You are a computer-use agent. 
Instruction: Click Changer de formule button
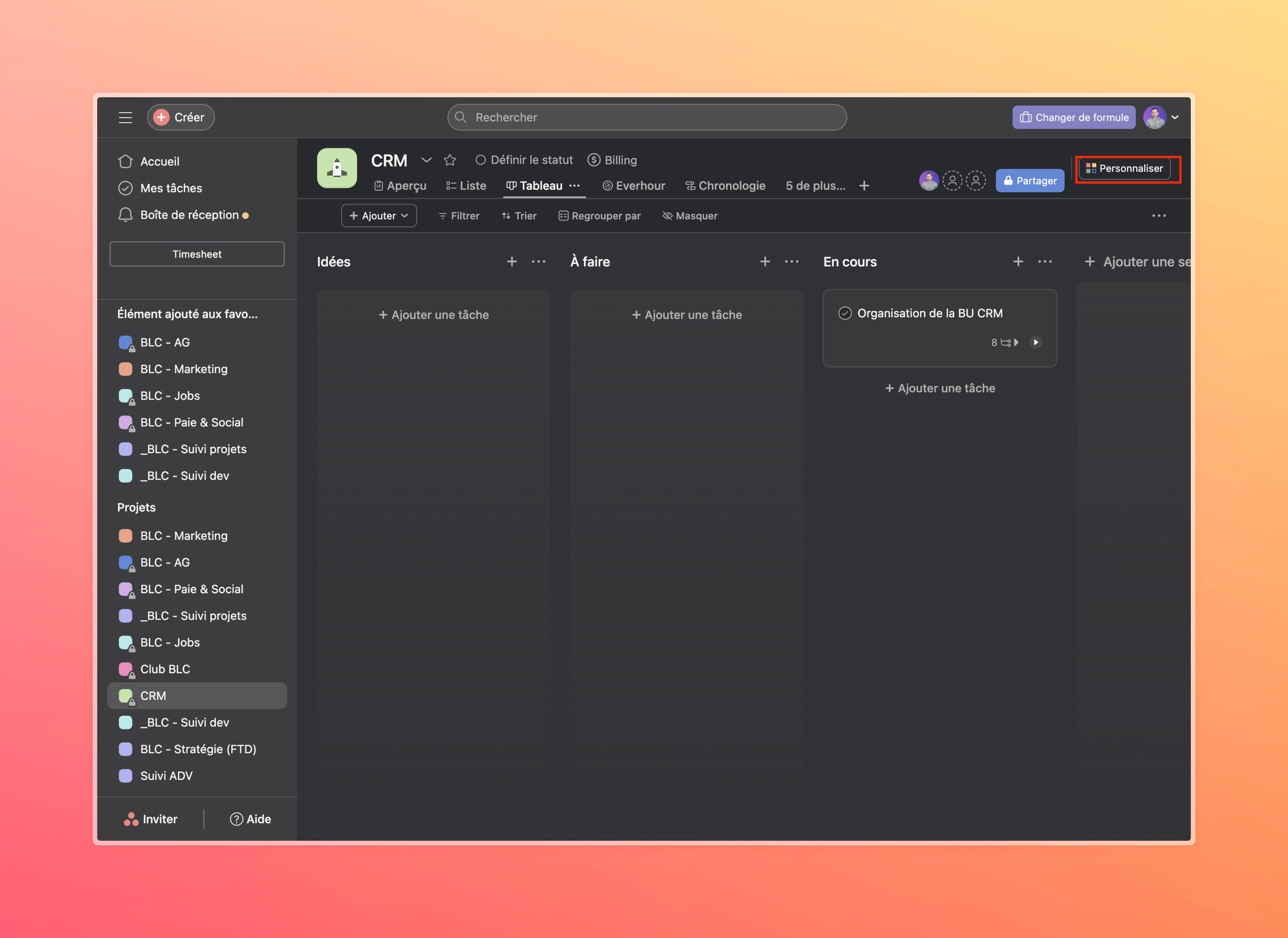point(1073,118)
